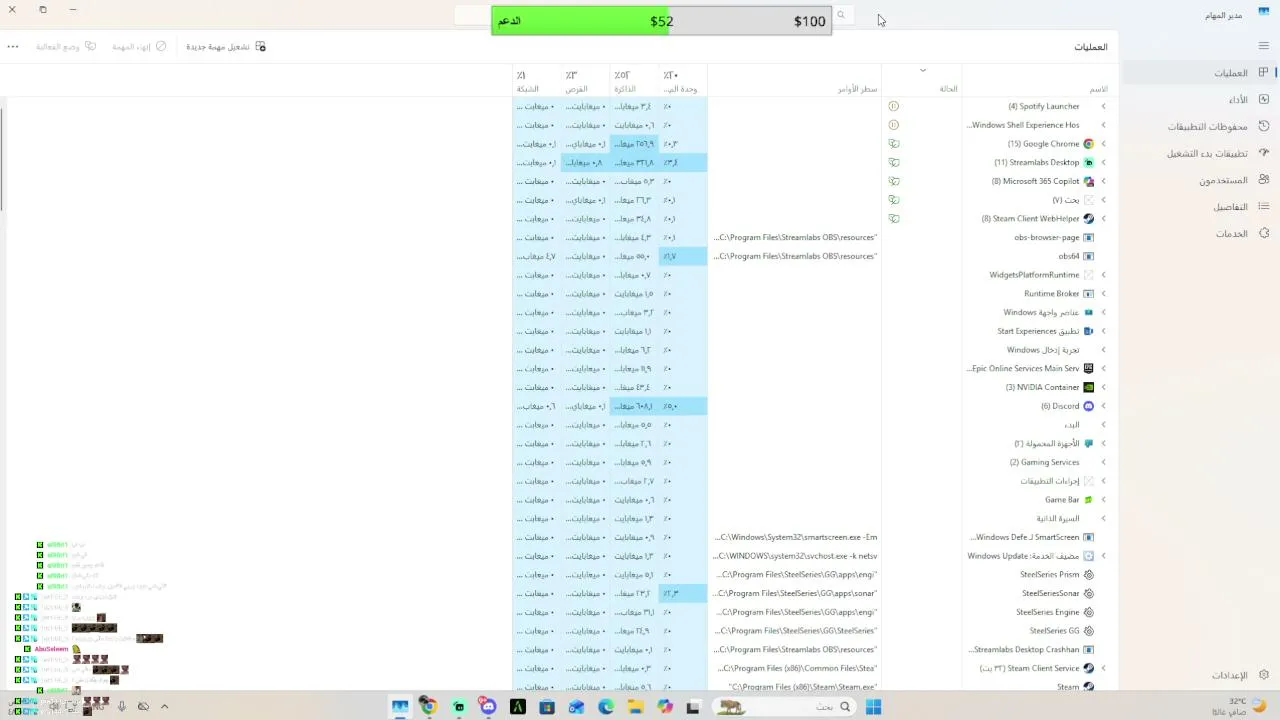Open Startup apps (تطبيقات بدء التشغيل) icon
Image resolution: width=1280 pixels, height=720 pixels.
point(1264,153)
